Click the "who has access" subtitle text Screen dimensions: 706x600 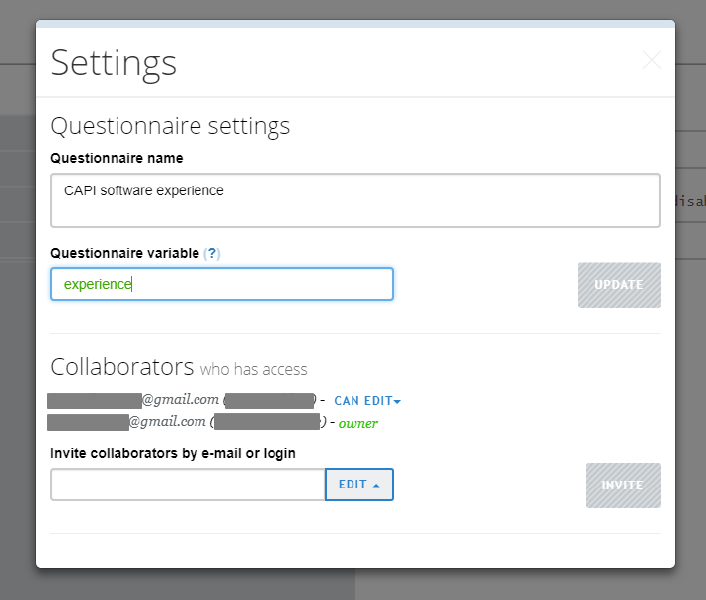(253, 370)
